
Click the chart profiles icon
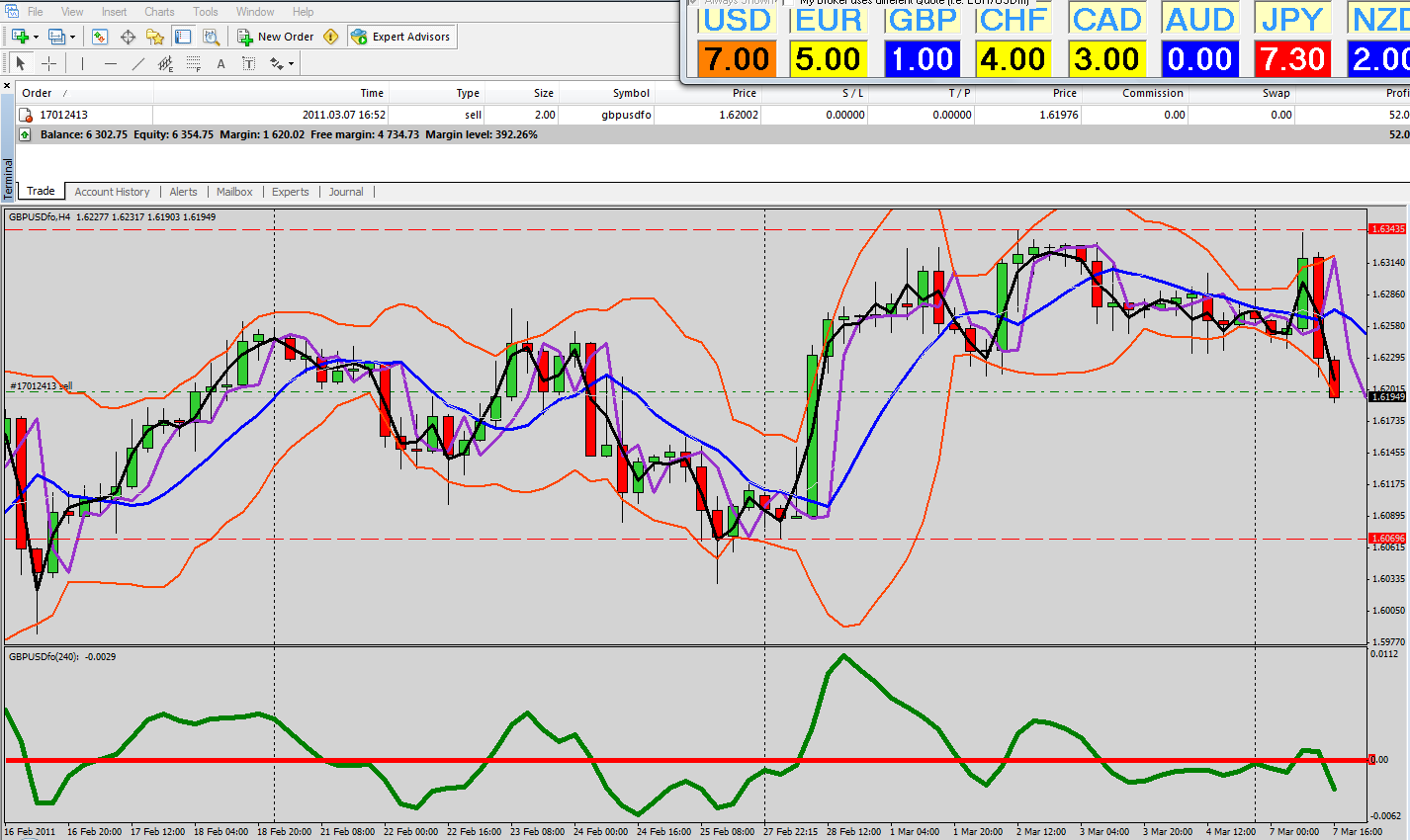tap(56, 37)
